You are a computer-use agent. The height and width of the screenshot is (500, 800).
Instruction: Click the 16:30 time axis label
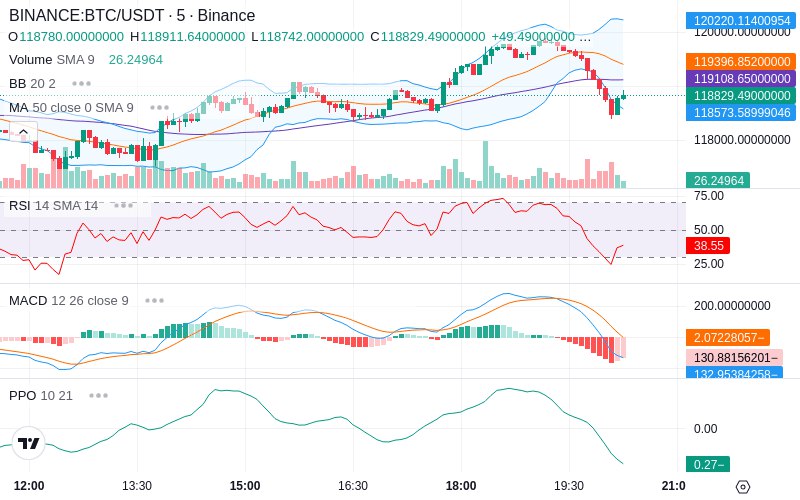tap(353, 486)
